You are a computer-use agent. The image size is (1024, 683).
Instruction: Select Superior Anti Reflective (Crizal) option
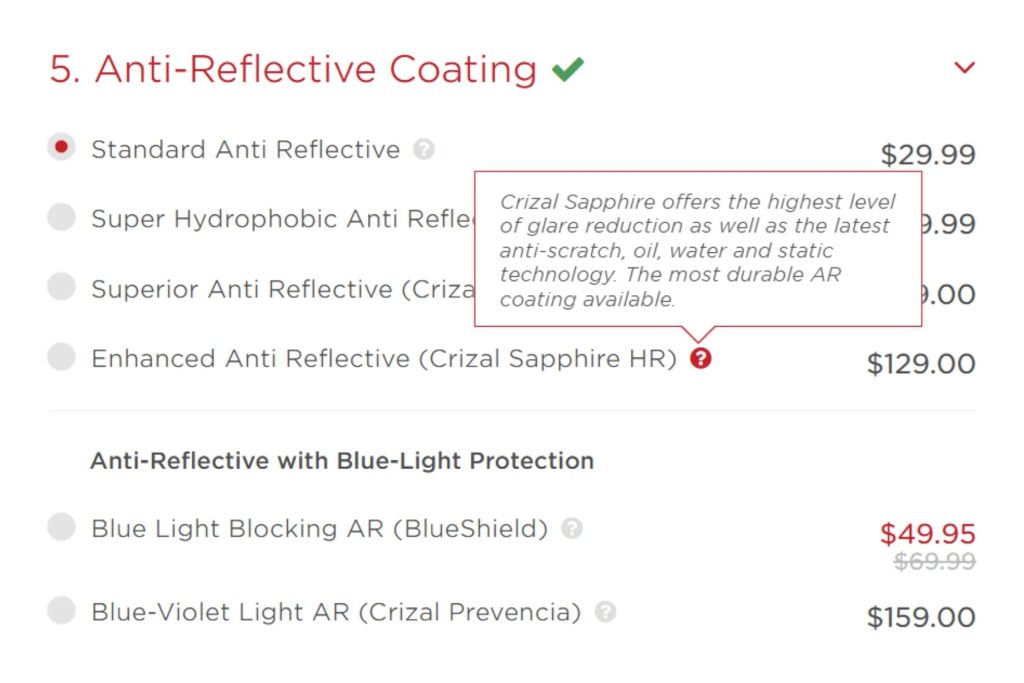[61, 287]
